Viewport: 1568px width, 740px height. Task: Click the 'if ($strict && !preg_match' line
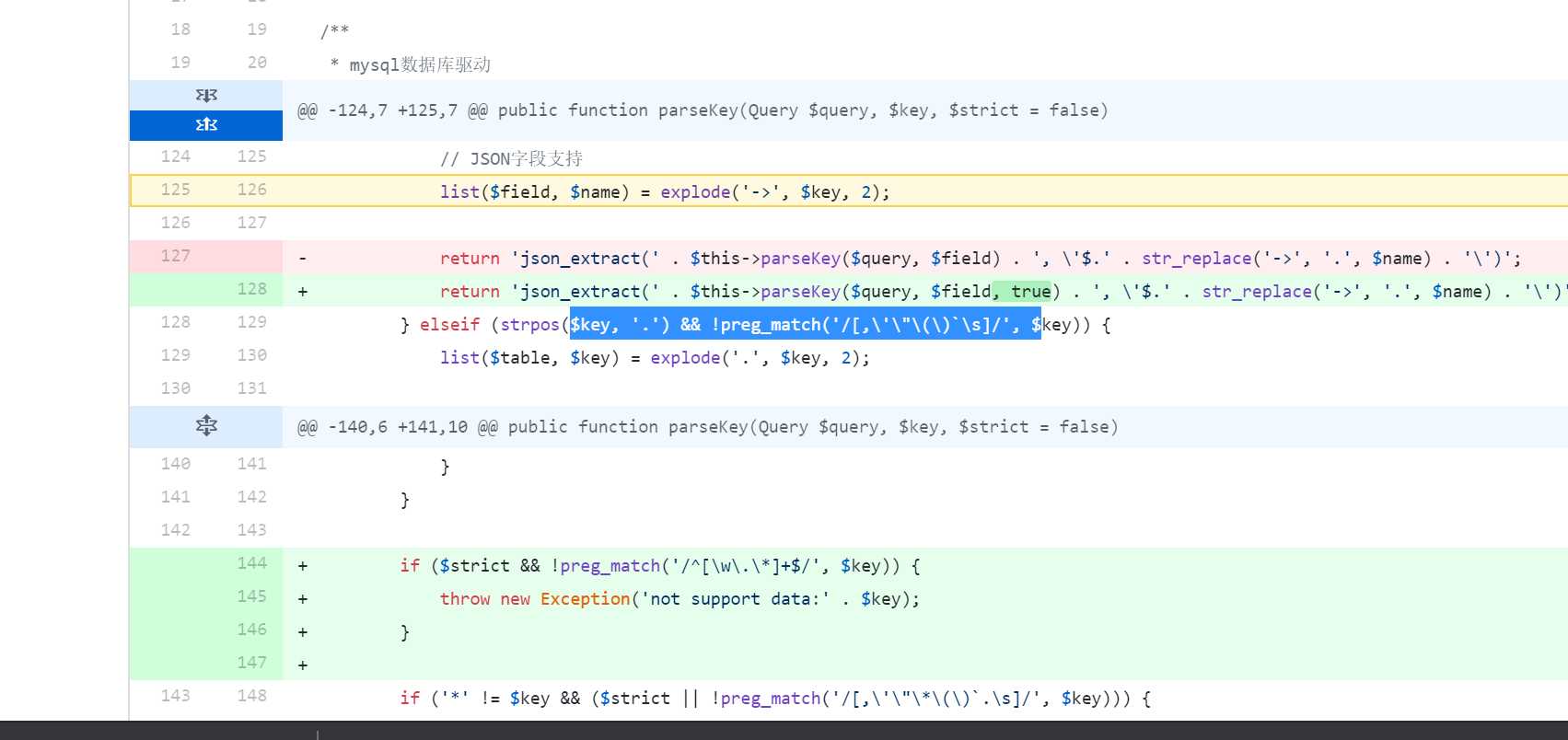click(x=660, y=566)
